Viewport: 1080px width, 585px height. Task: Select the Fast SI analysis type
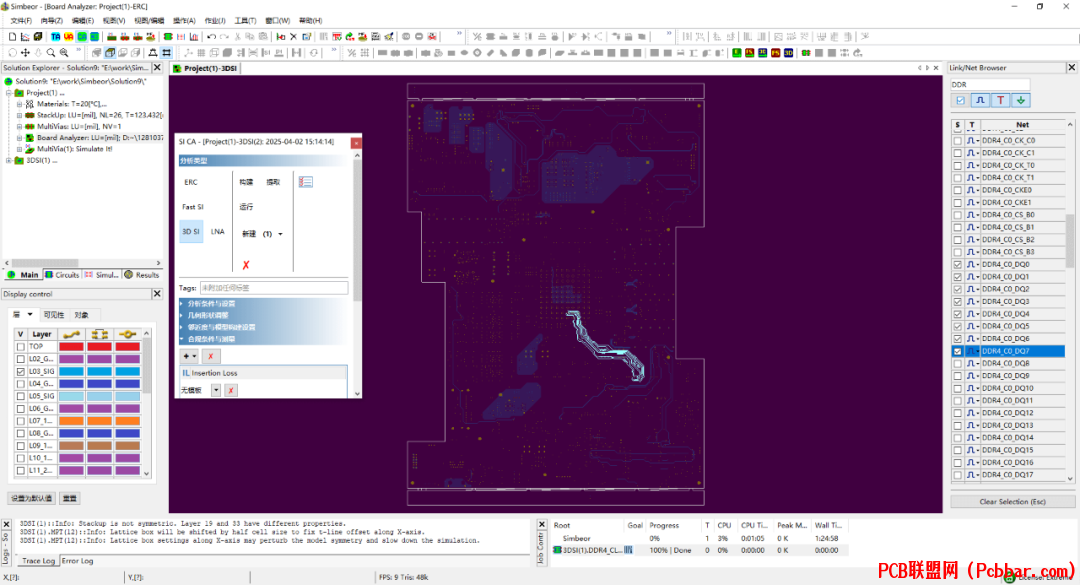pyautogui.click(x=193, y=207)
